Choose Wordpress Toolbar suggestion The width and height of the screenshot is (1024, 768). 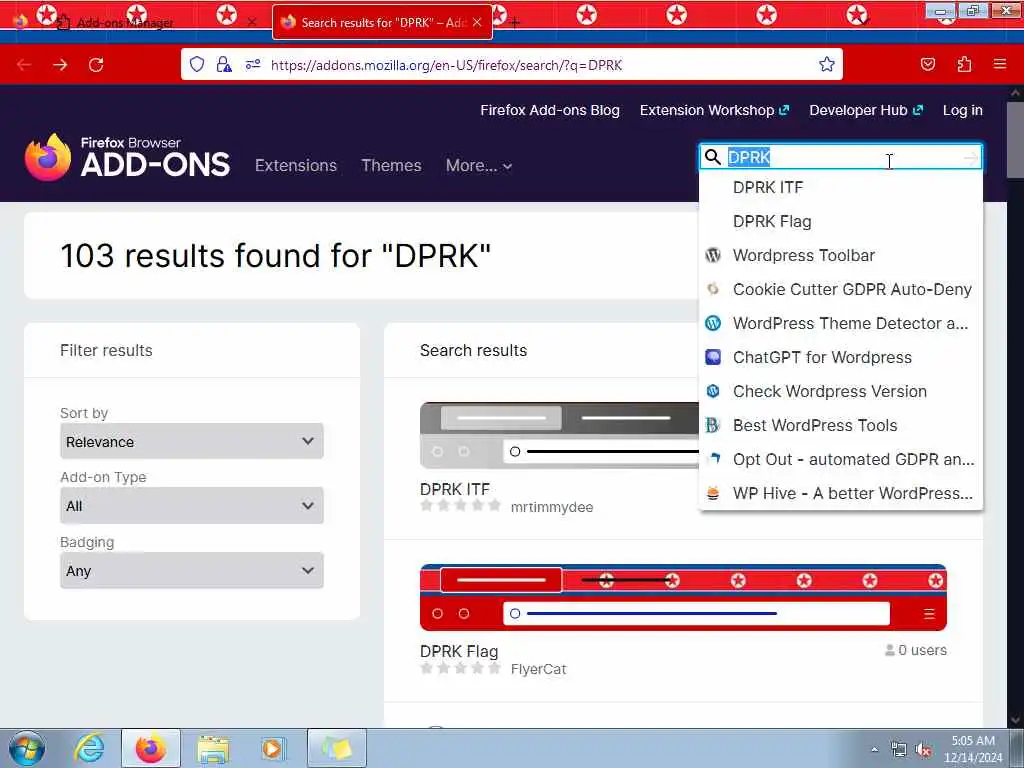(x=840, y=255)
